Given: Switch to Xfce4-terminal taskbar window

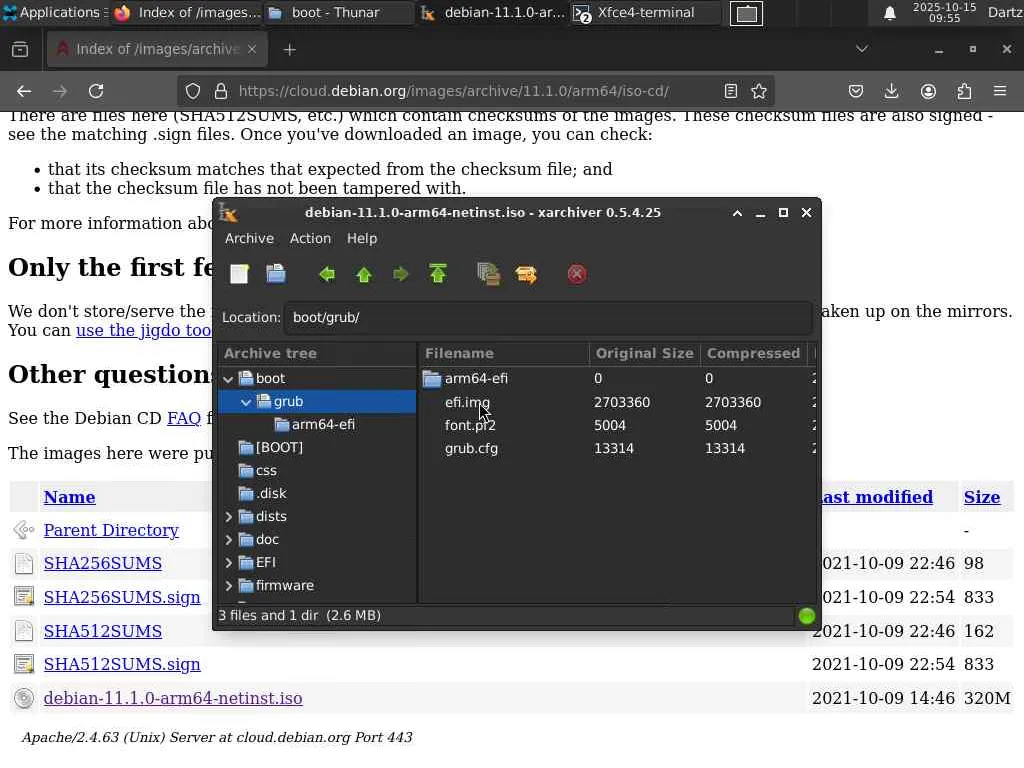Looking at the screenshot, I should coord(645,12).
